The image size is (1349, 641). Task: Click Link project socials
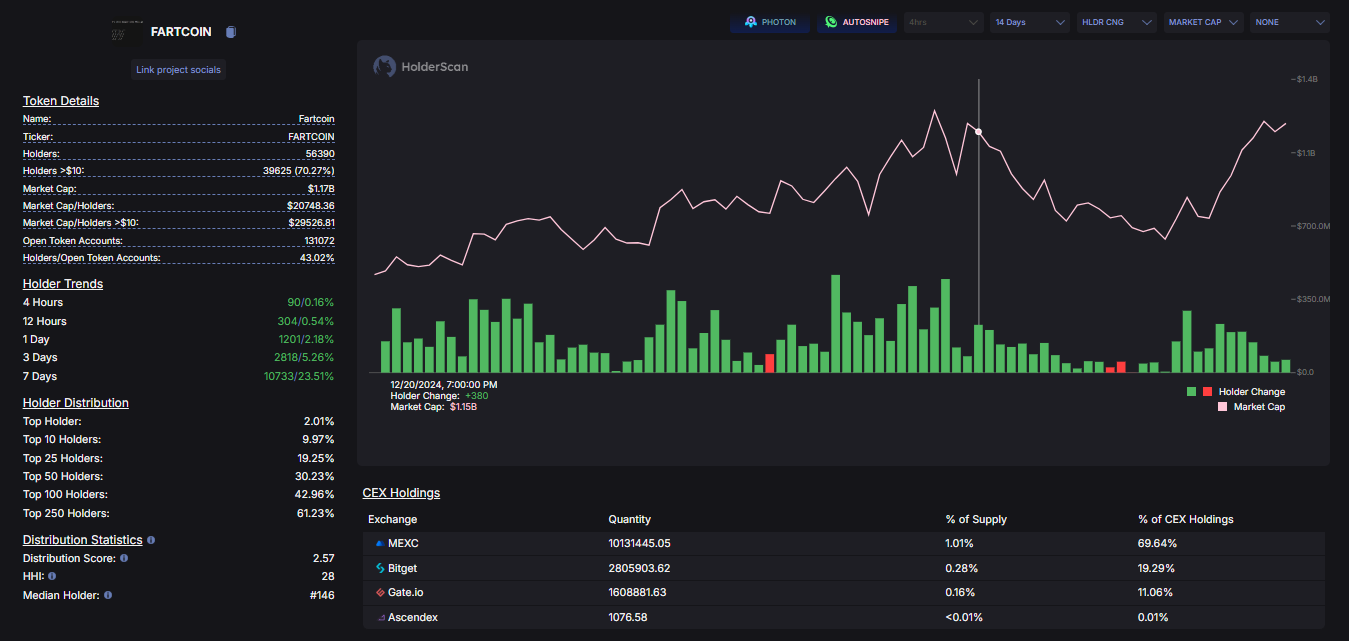[x=180, y=69]
